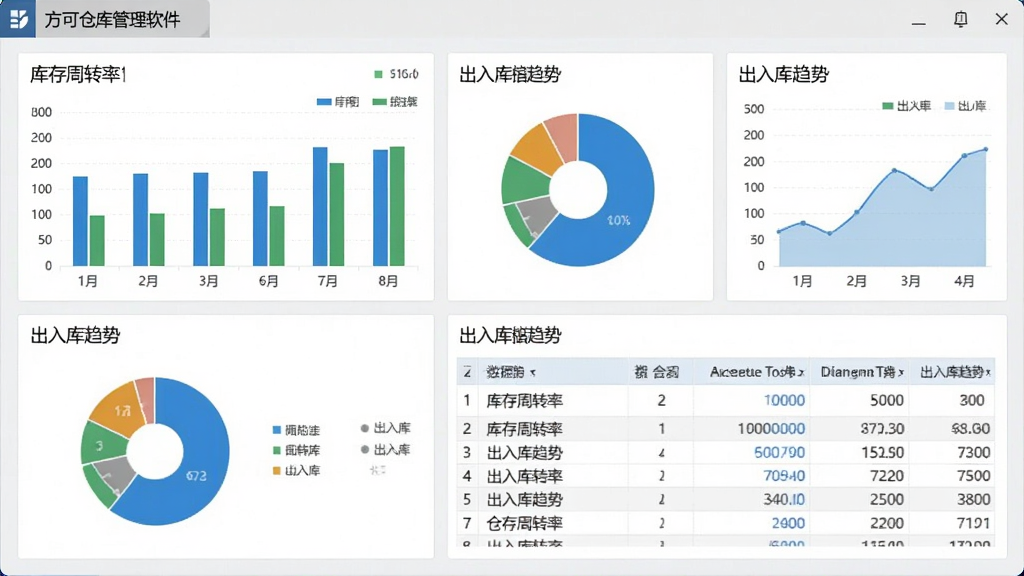Screen dimensions: 1024x576
Task: Click the 6月 label on the bar chart axis
Action: [268, 281]
